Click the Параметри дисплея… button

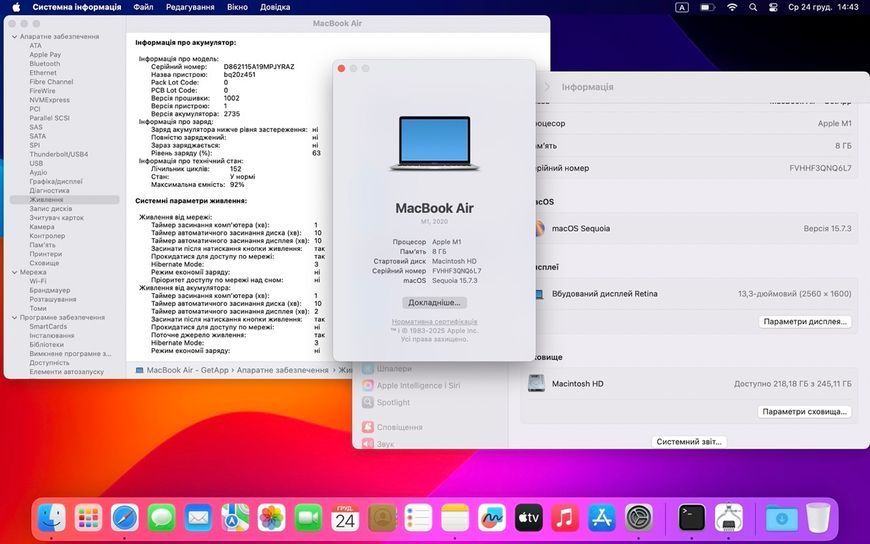pos(805,321)
